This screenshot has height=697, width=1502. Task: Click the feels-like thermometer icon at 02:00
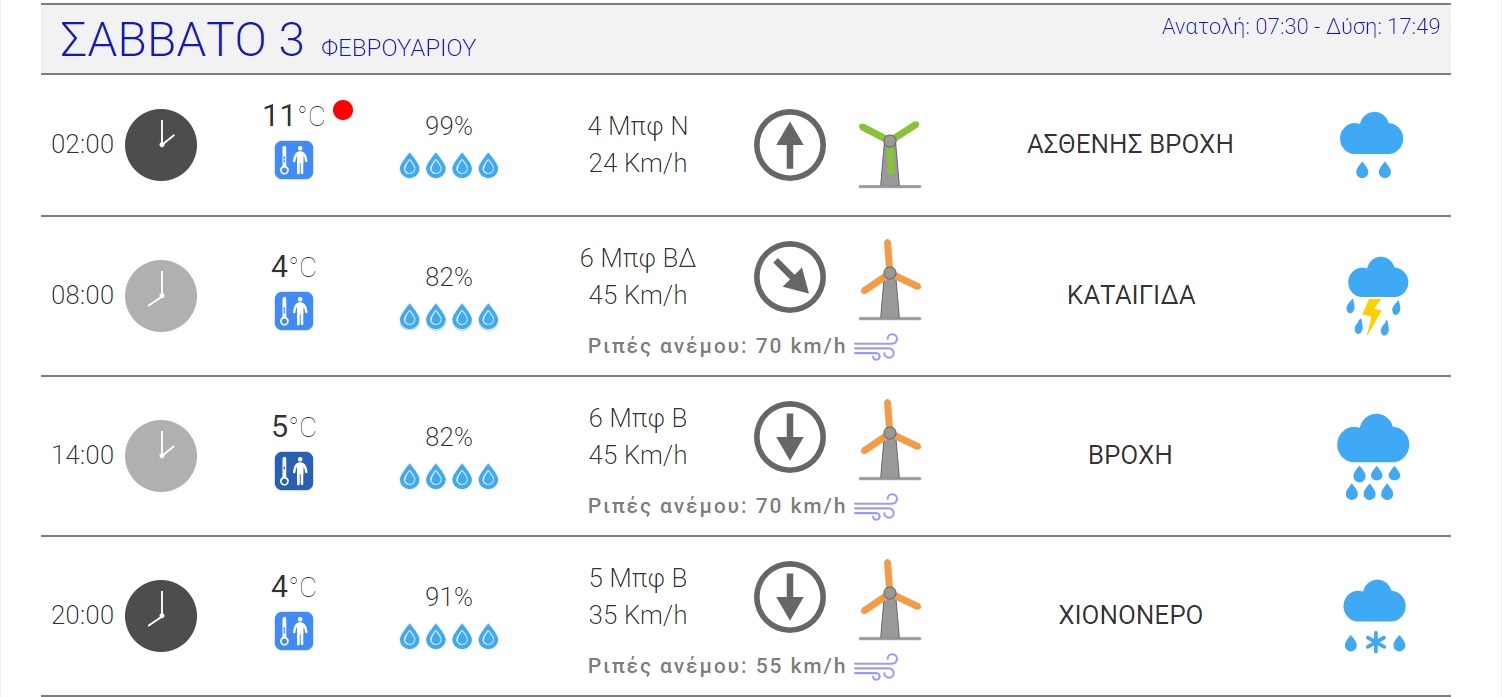click(x=294, y=161)
